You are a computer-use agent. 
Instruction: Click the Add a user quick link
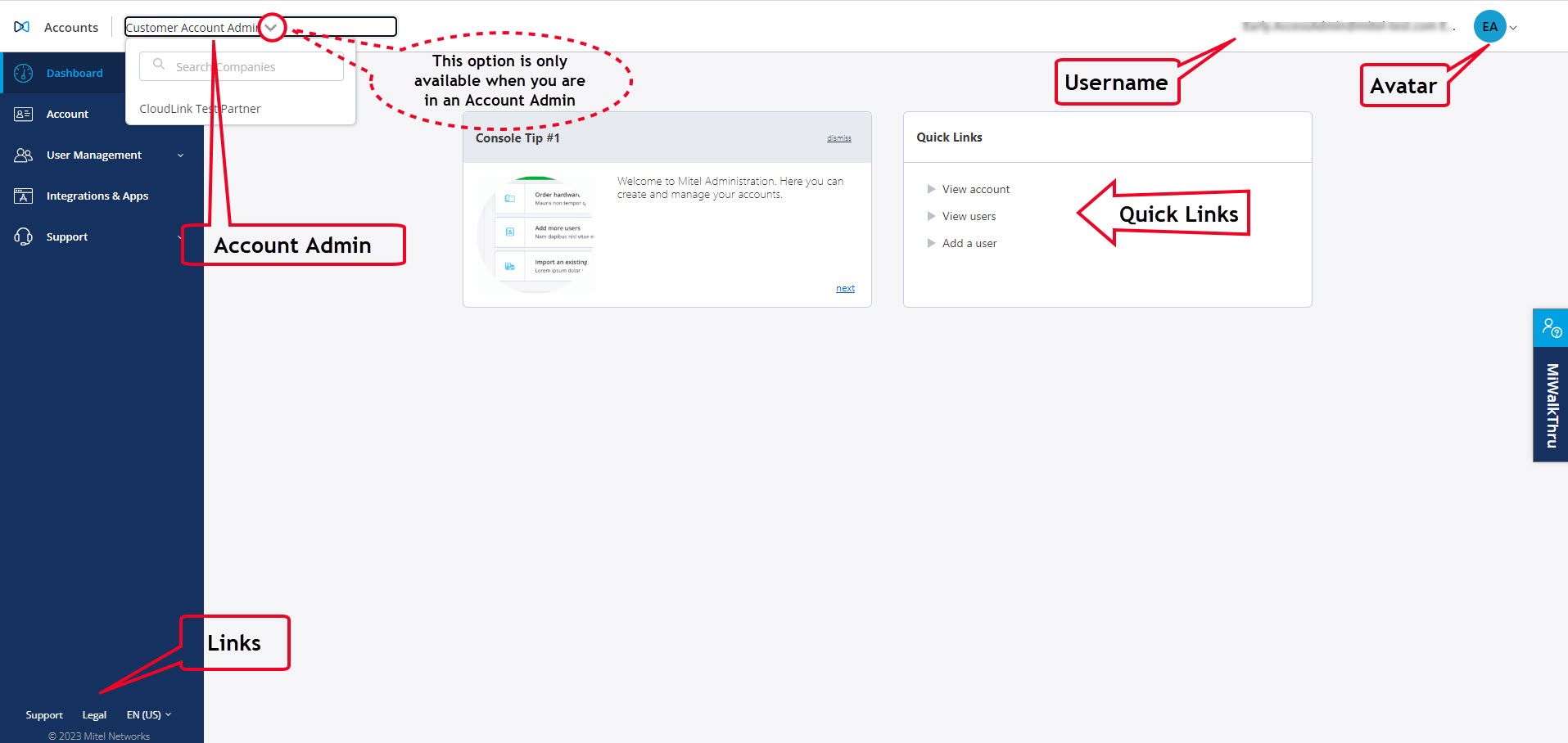(969, 243)
